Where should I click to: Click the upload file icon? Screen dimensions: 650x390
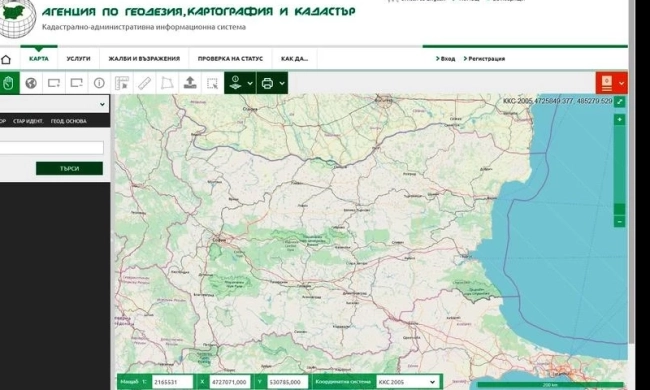[x=190, y=83]
